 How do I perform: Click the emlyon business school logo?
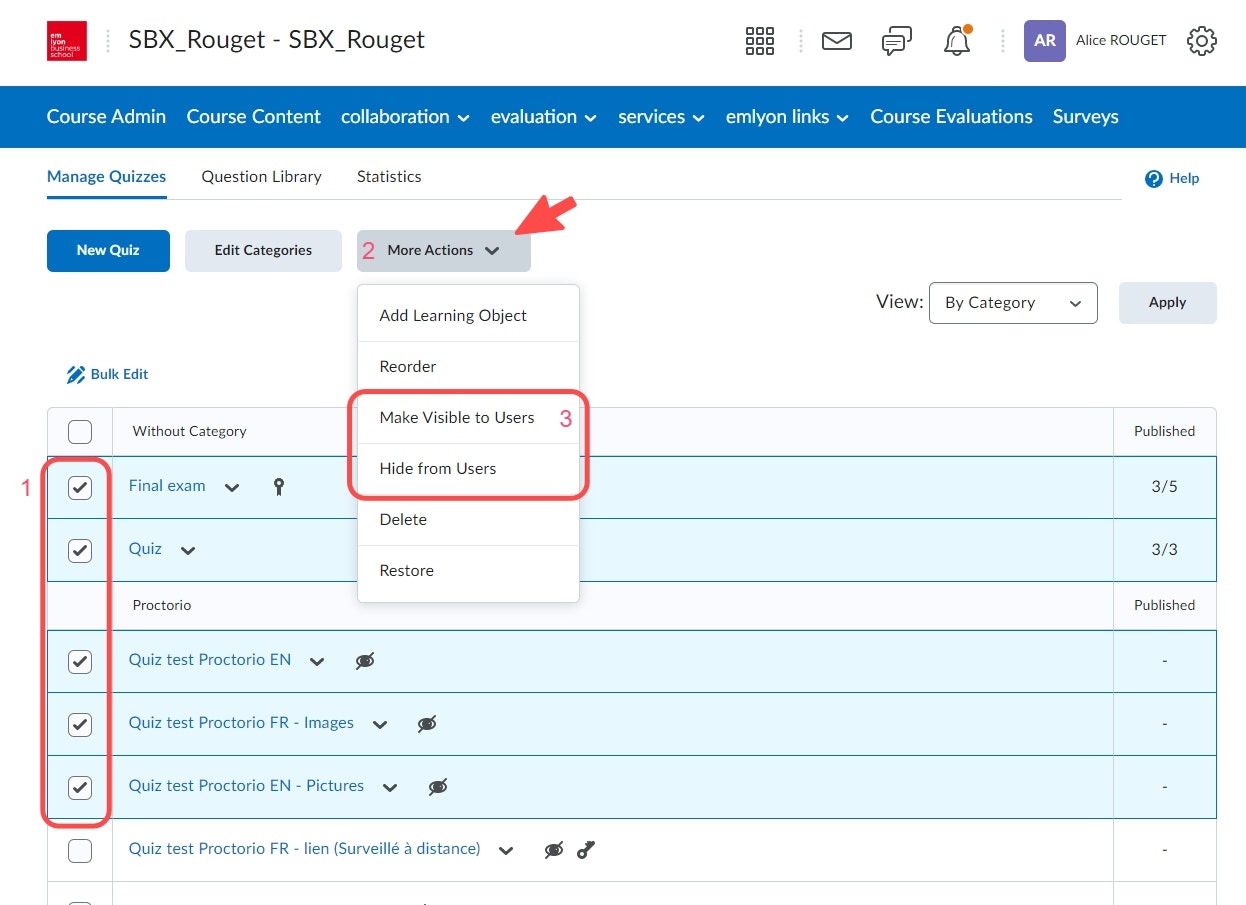coord(67,41)
